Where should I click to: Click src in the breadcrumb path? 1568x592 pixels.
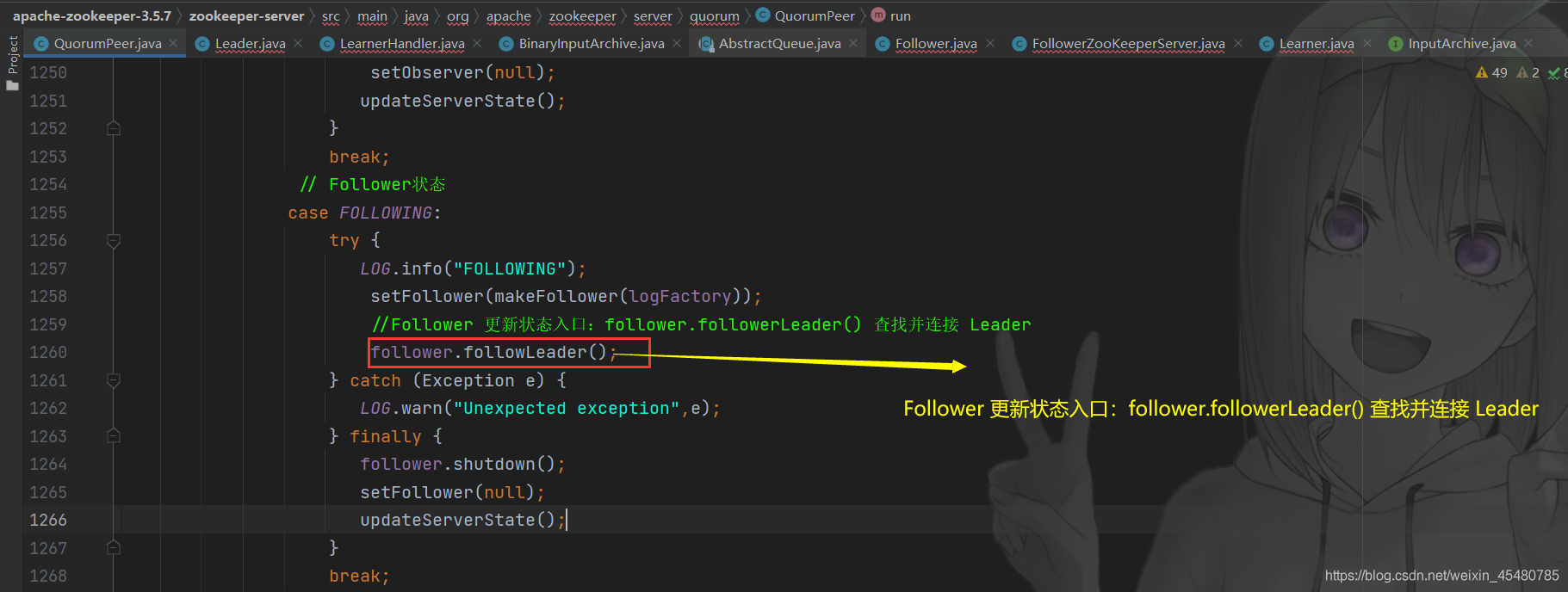(331, 15)
